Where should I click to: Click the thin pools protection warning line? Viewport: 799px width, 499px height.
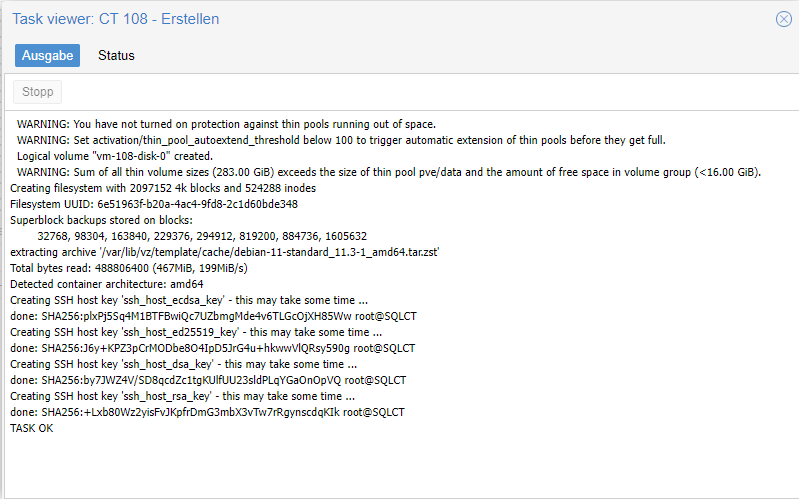[x=226, y=124]
